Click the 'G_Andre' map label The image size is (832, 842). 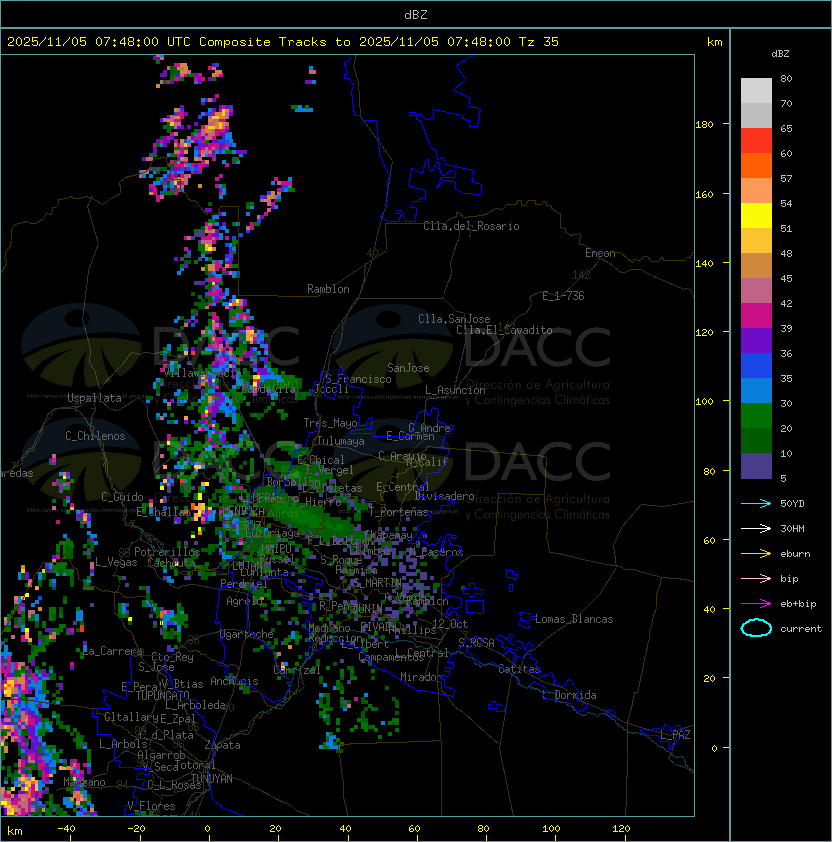[429, 428]
